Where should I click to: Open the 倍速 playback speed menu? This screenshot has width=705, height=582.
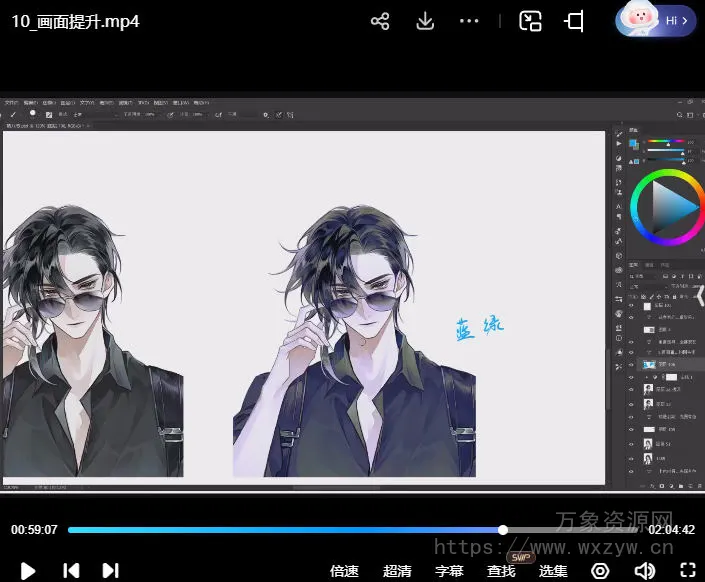pos(344,571)
